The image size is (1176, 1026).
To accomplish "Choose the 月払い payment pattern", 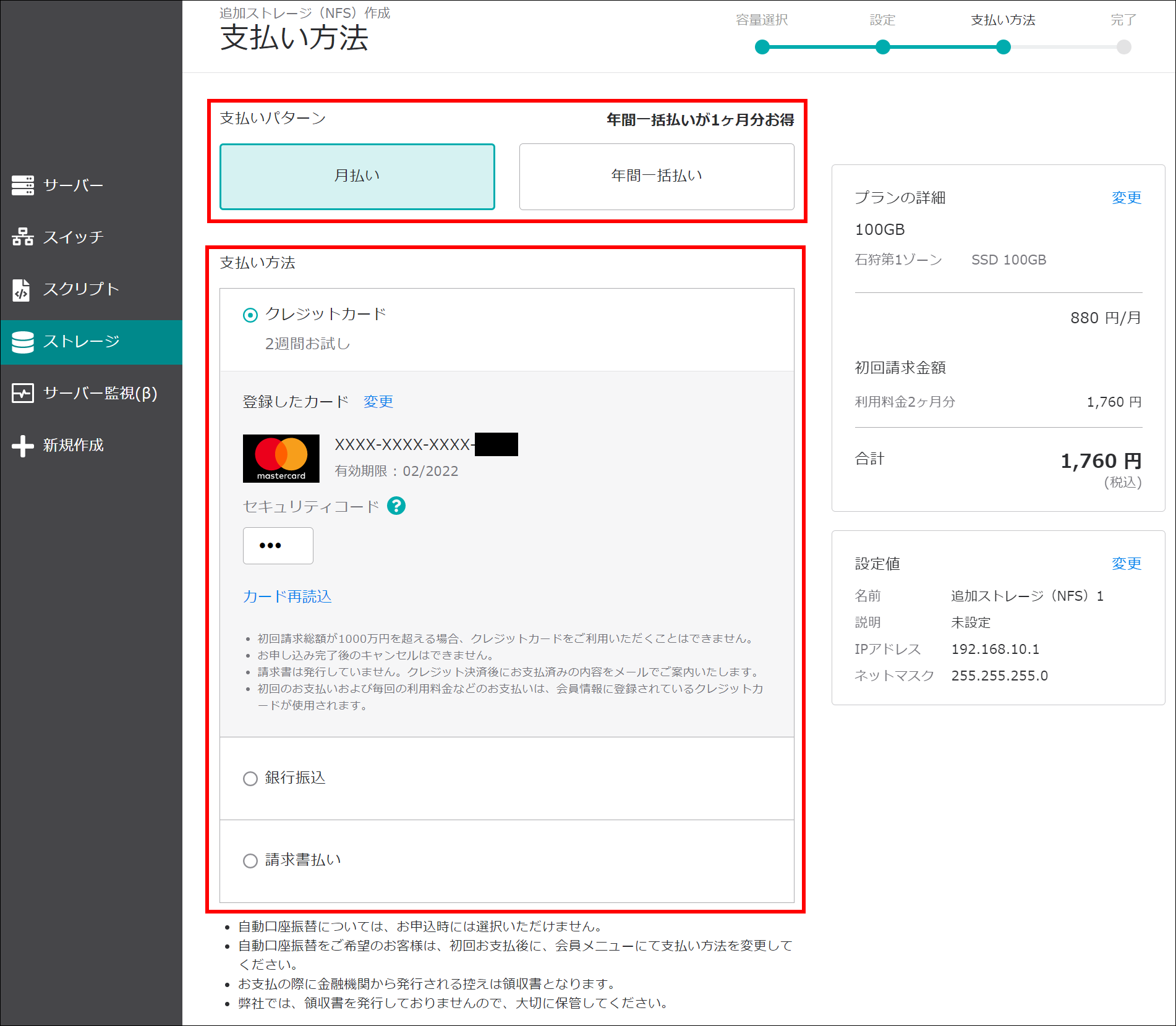I will pos(357,177).
